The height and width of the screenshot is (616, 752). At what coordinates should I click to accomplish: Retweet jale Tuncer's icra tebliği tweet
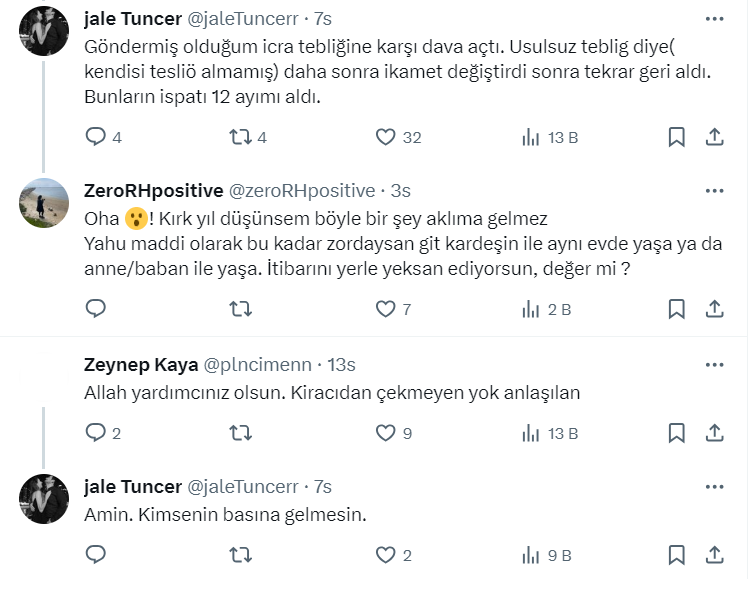point(240,137)
